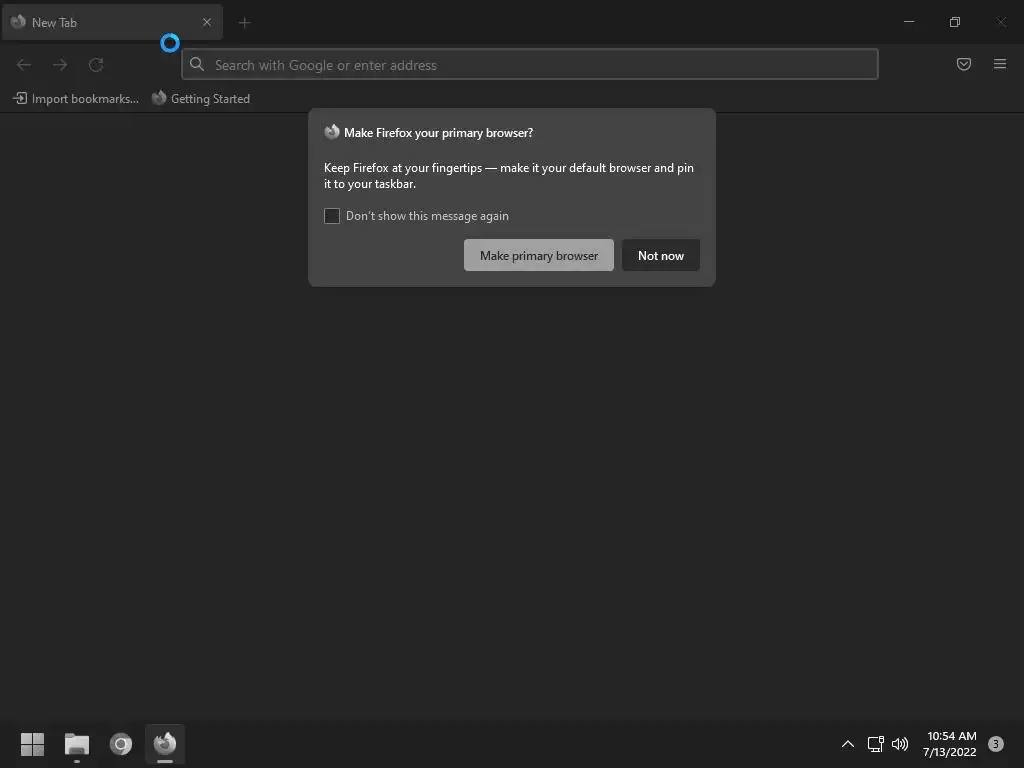
Task: Click the magnifier icon in address bar
Action: tap(197, 64)
